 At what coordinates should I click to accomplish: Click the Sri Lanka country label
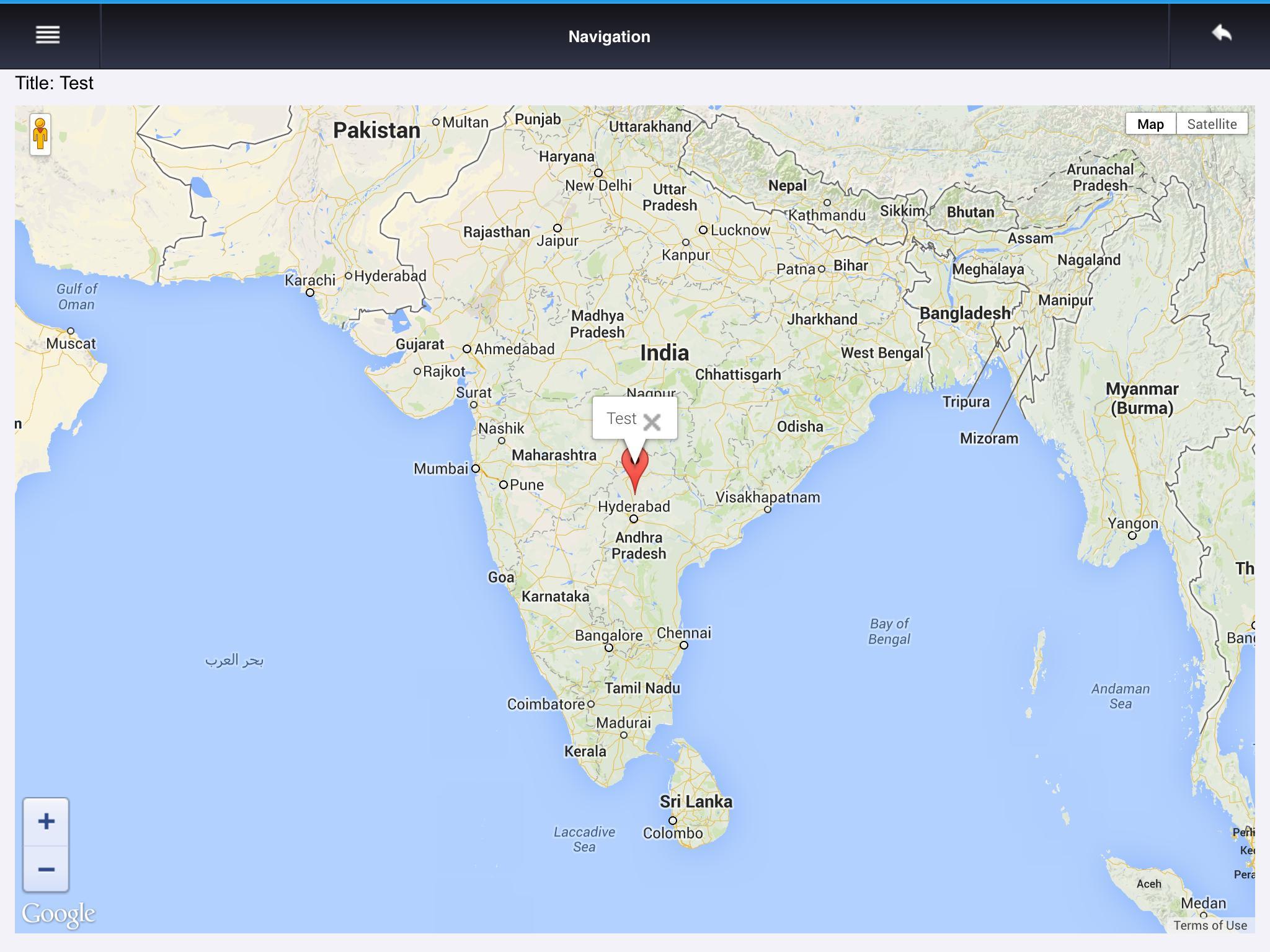[696, 801]
